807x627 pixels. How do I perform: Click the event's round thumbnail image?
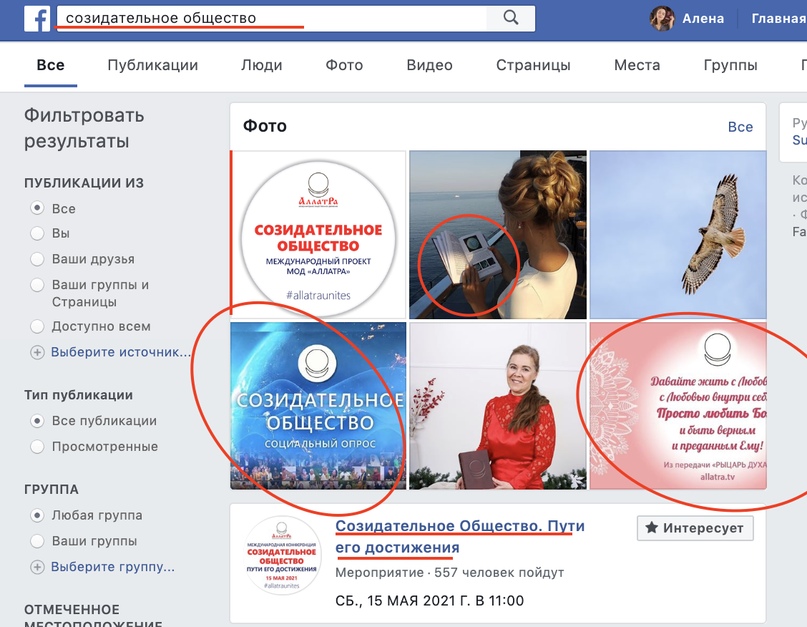282,556
